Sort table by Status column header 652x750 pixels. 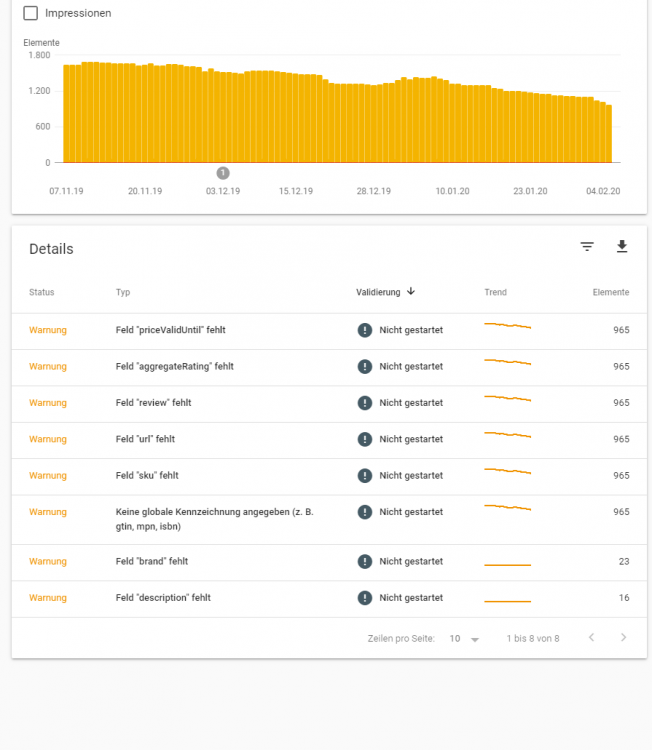point(42,292)
